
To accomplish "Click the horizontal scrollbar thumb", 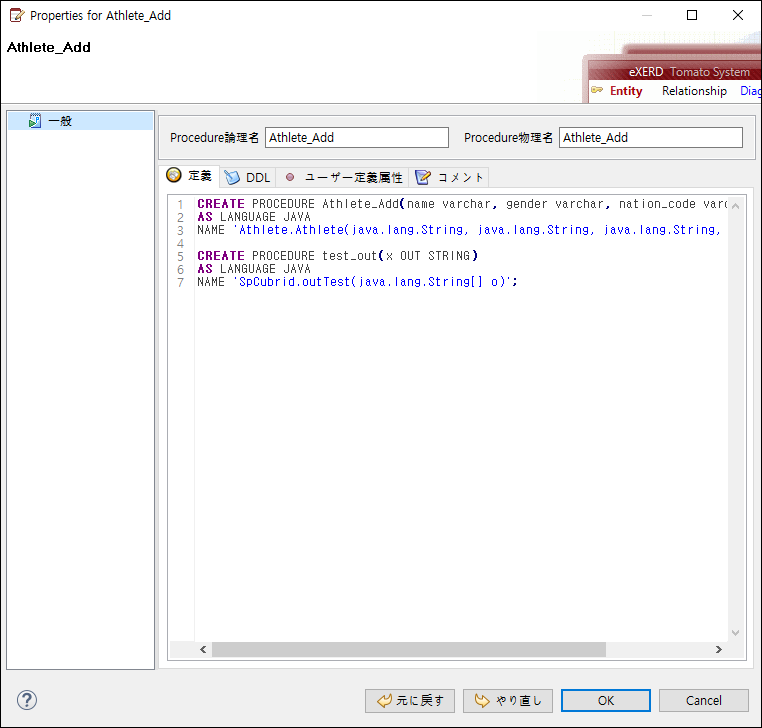I will [409, 649].
